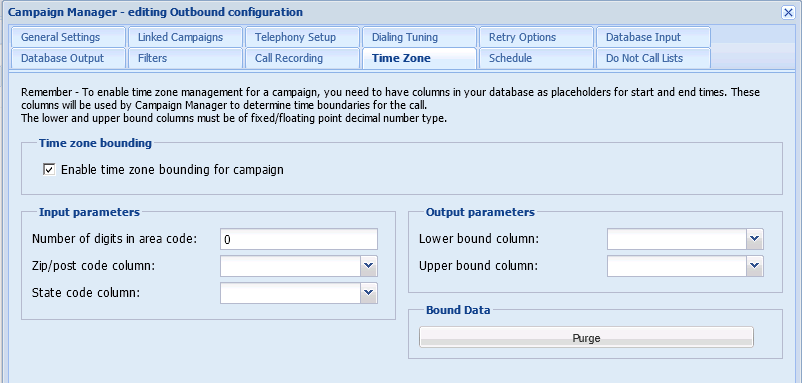Image resolution: width=802 pixels, height=383 pixels.
Task: Open the Telephony Setup tab
Action: coord(302,37)
